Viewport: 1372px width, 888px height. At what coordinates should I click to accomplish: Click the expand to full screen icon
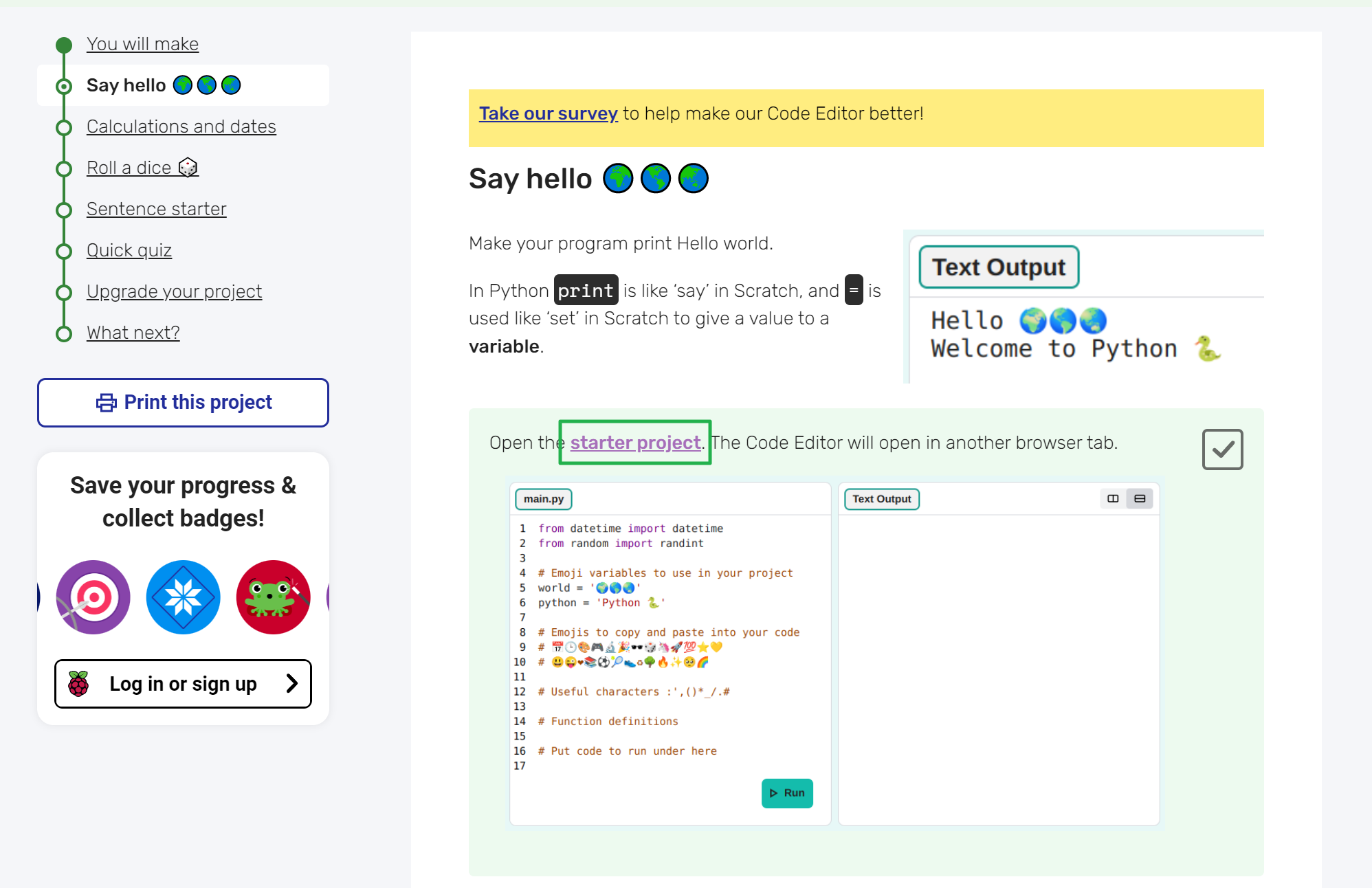pyautogui.click(x=1113, y=498)
